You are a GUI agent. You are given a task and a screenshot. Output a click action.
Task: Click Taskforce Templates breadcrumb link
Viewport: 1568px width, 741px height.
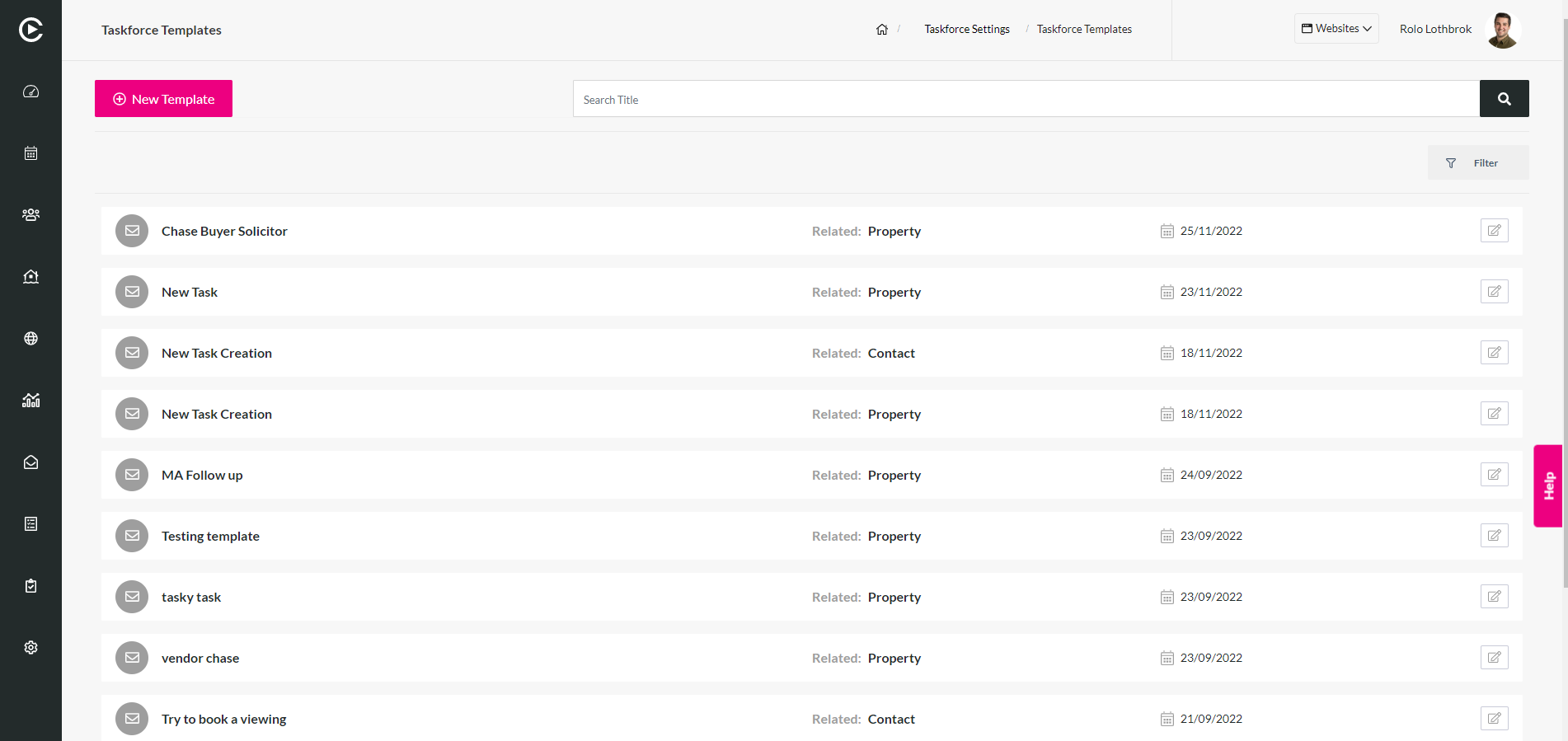[1084, 29]
